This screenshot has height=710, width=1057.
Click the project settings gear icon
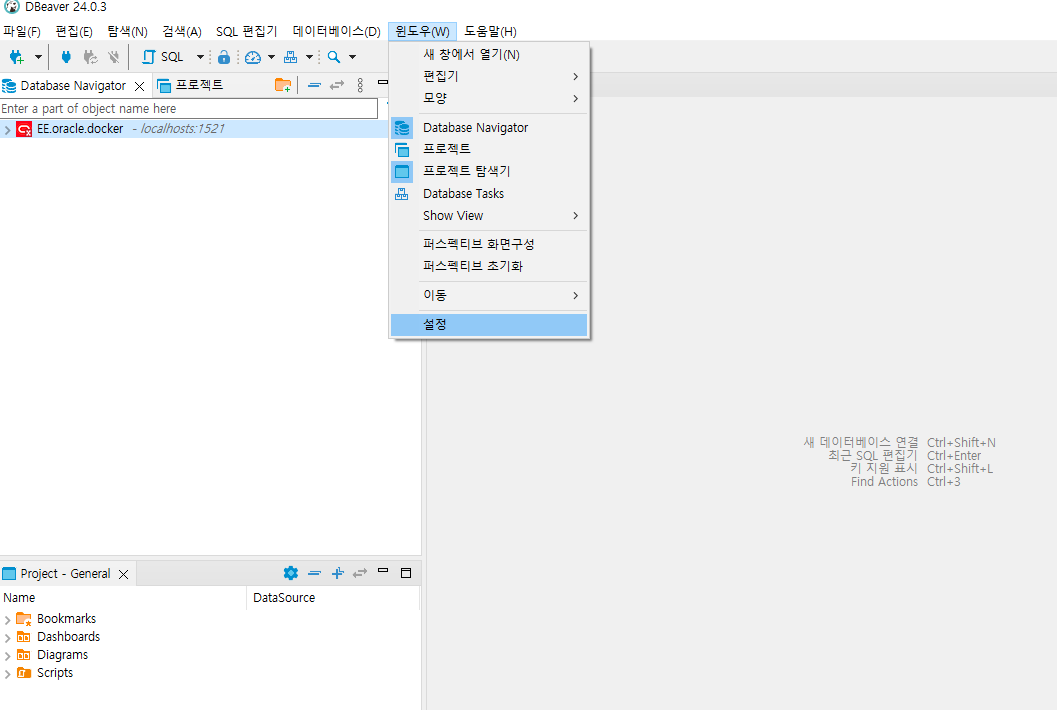291,573
